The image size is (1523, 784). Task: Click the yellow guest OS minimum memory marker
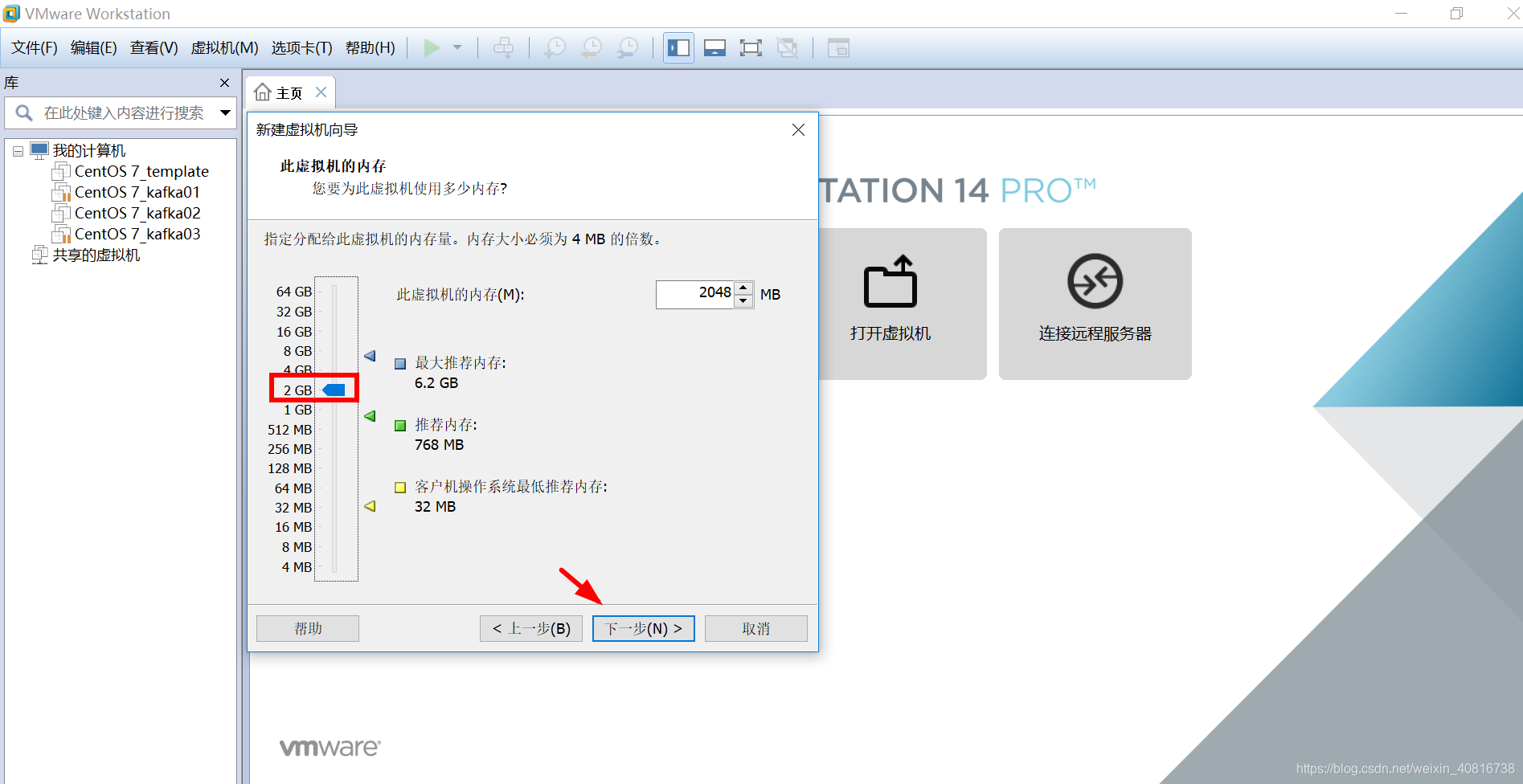point(370,506)
